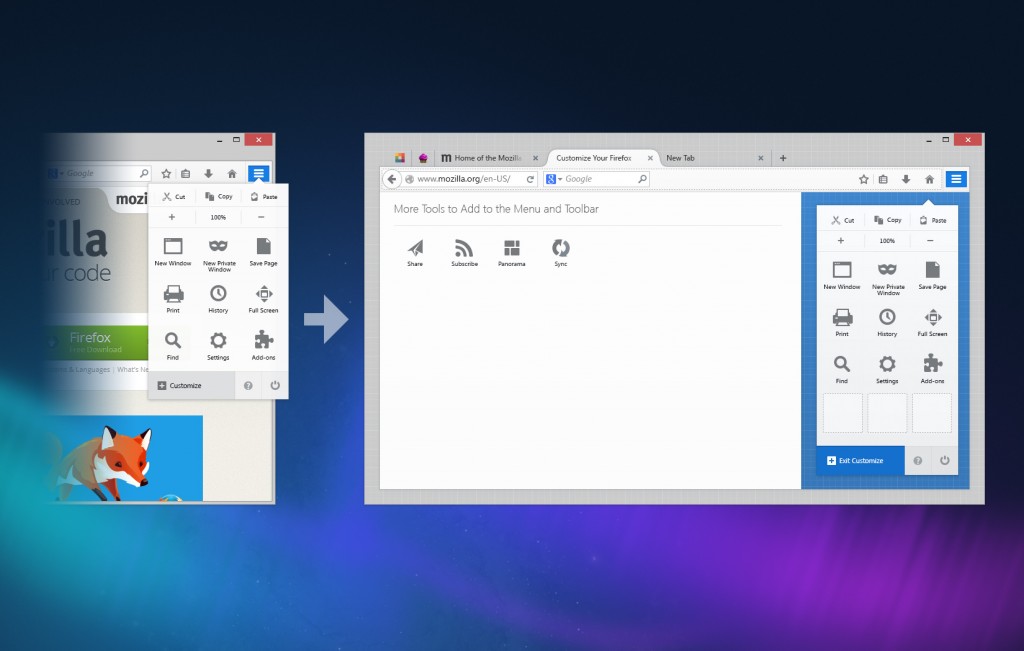Switch to Home of the Mozilla tab
The image size is (1024, 651).
point(488,158)
